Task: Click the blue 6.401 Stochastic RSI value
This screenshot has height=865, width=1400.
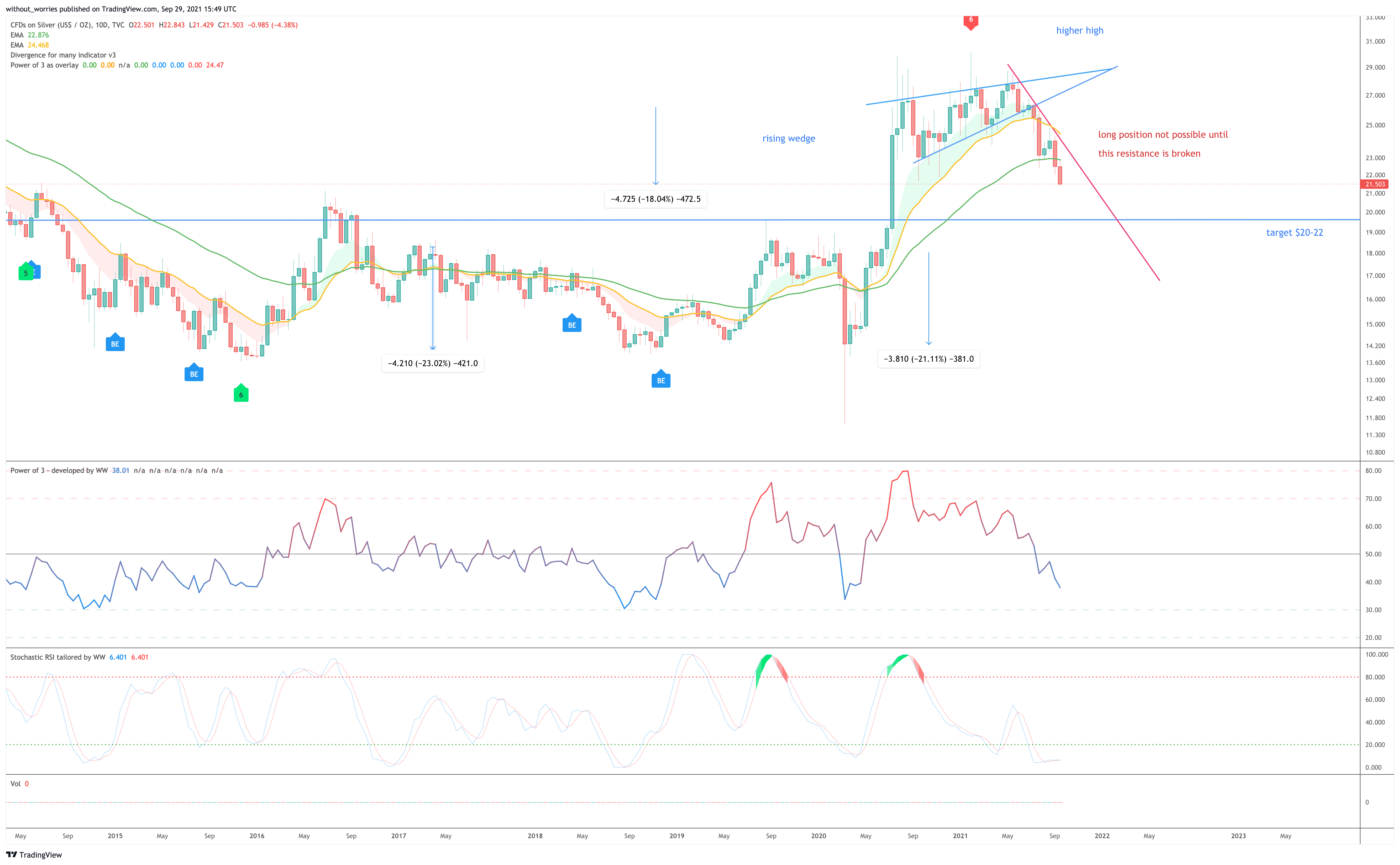Action: click(118, 657)
